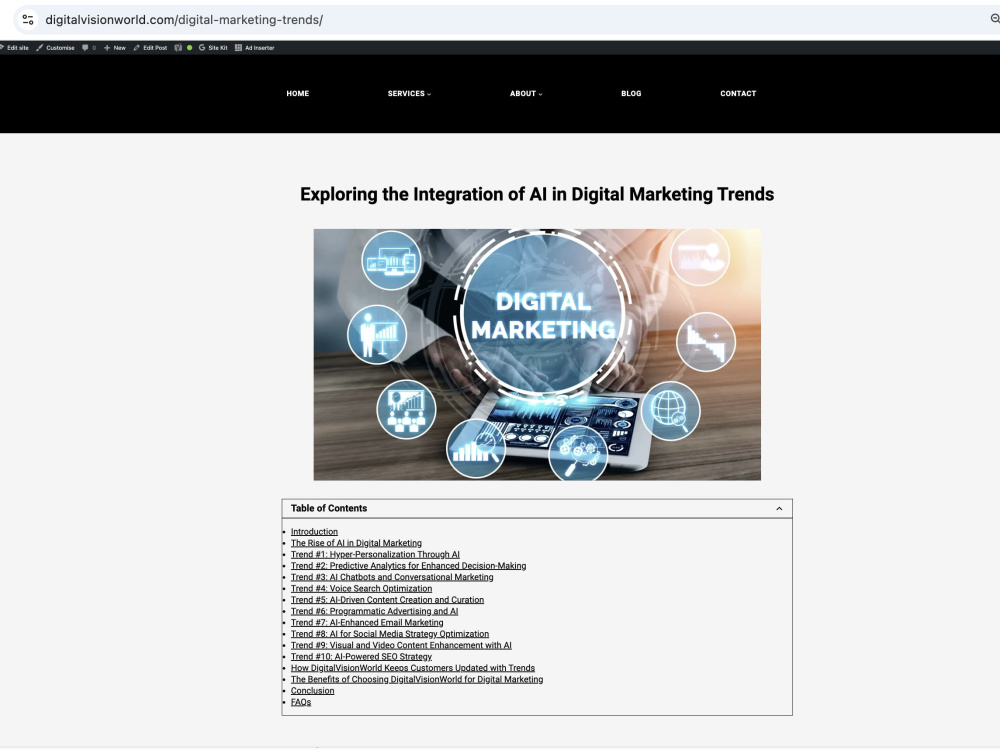
Task: Open Trend #4 Voice Search Optimization link
Action: click(x=361, y=589)
